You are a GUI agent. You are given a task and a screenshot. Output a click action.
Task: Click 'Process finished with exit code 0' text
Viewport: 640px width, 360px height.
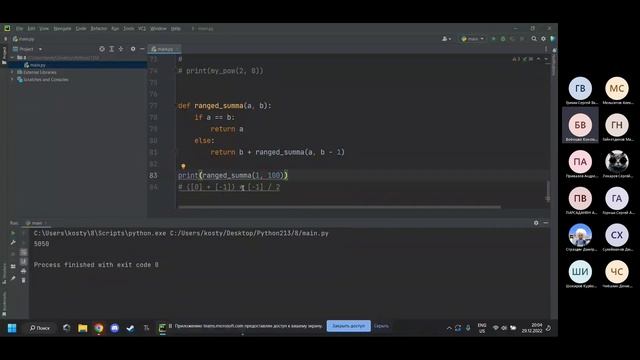(x=96, y=265)
